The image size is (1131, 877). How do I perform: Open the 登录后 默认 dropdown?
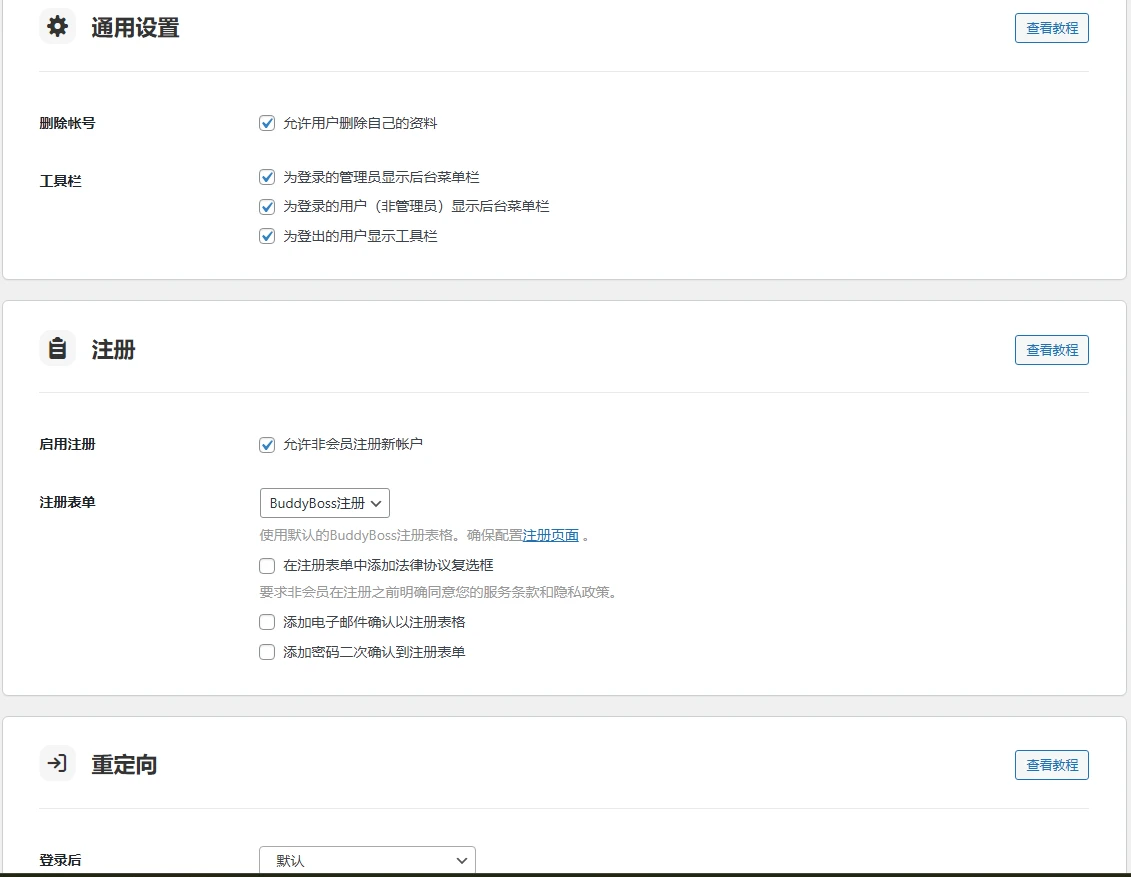coord(366,861)
